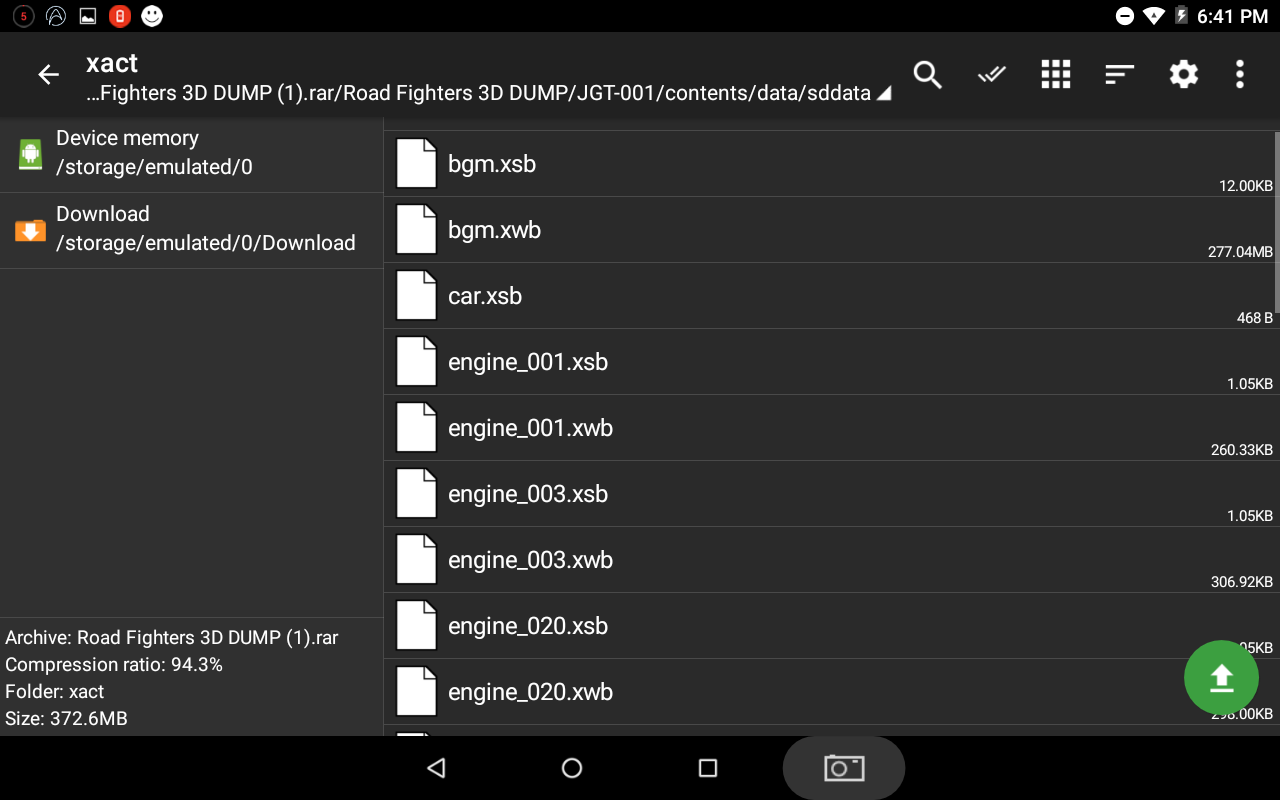Select file engine_001.xwb
Screen dimensions: 1280x800
pos(830,428)
